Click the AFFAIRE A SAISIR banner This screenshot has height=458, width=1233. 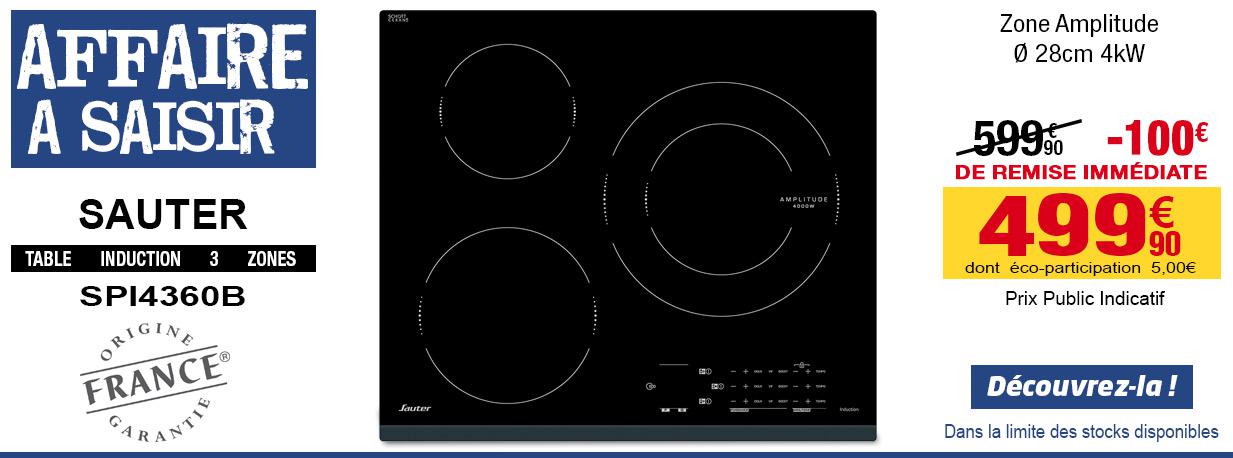tap(163, 89)
